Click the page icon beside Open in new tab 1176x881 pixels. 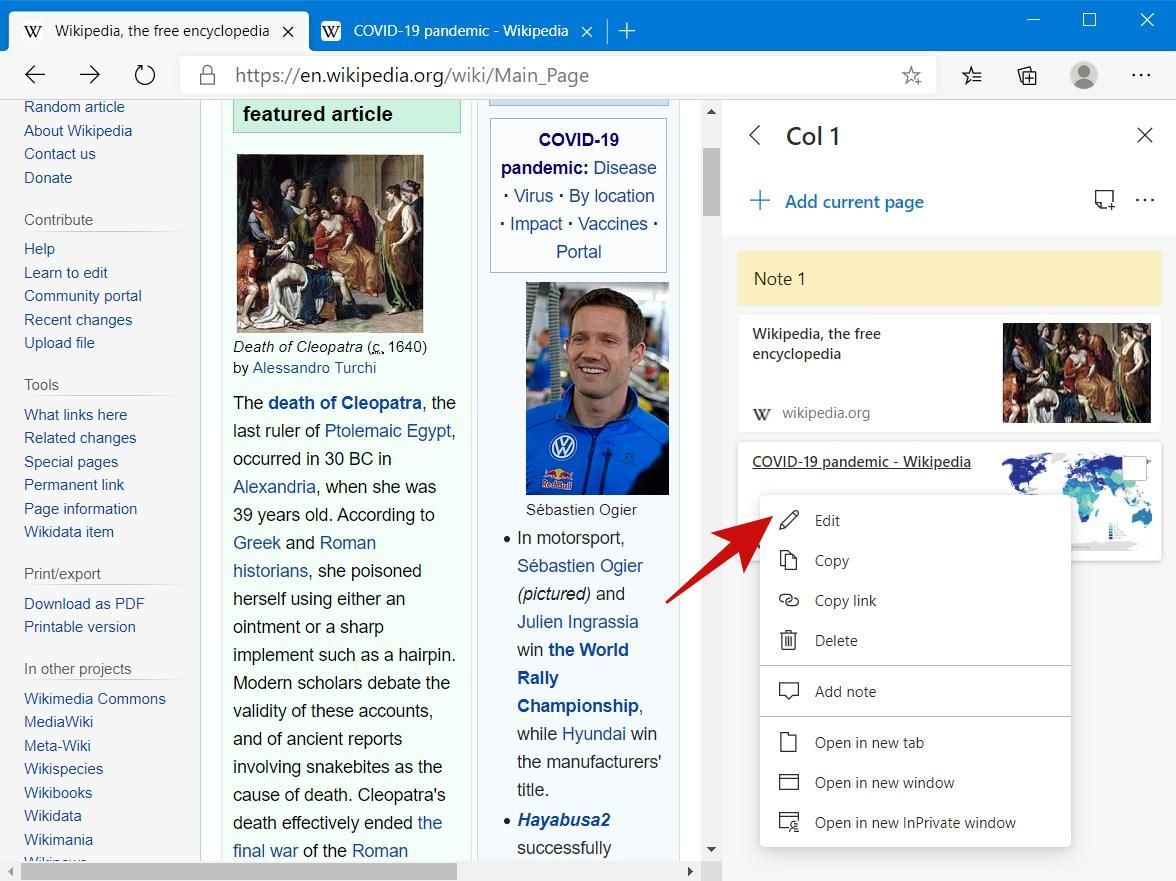coord(788,742)
